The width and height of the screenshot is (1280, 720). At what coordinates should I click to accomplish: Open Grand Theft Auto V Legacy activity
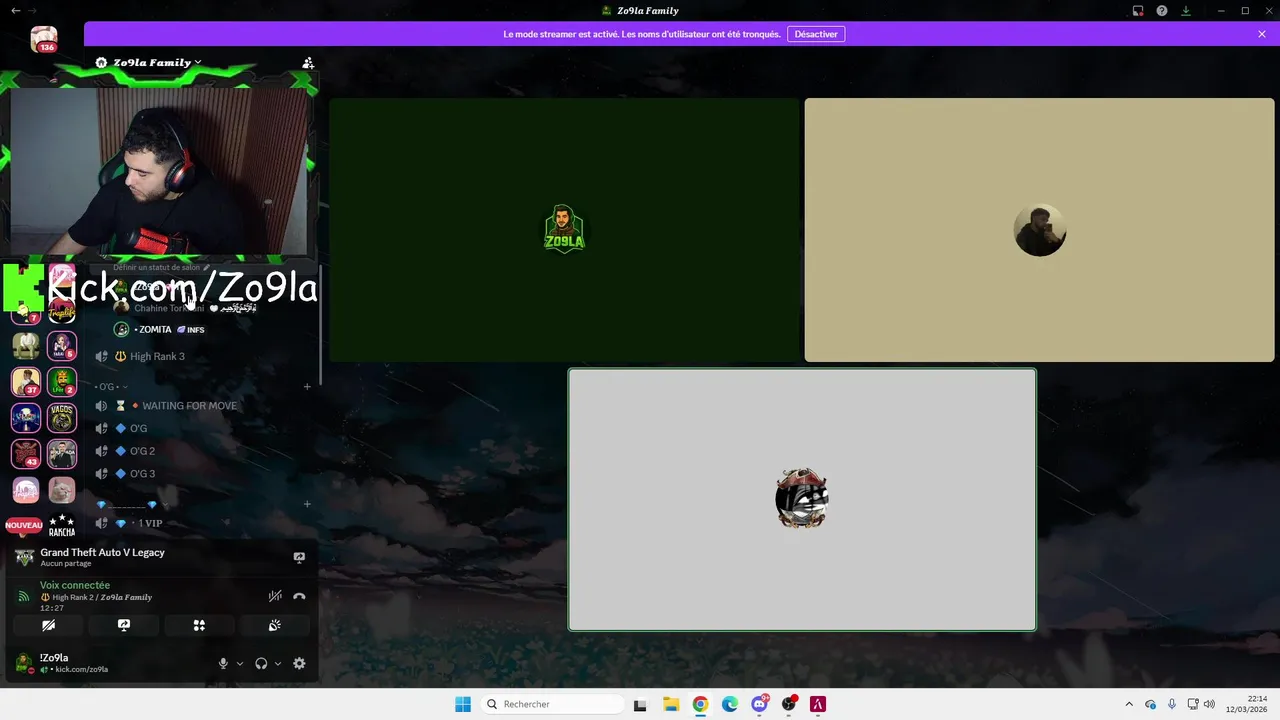[x=102, y=557]
